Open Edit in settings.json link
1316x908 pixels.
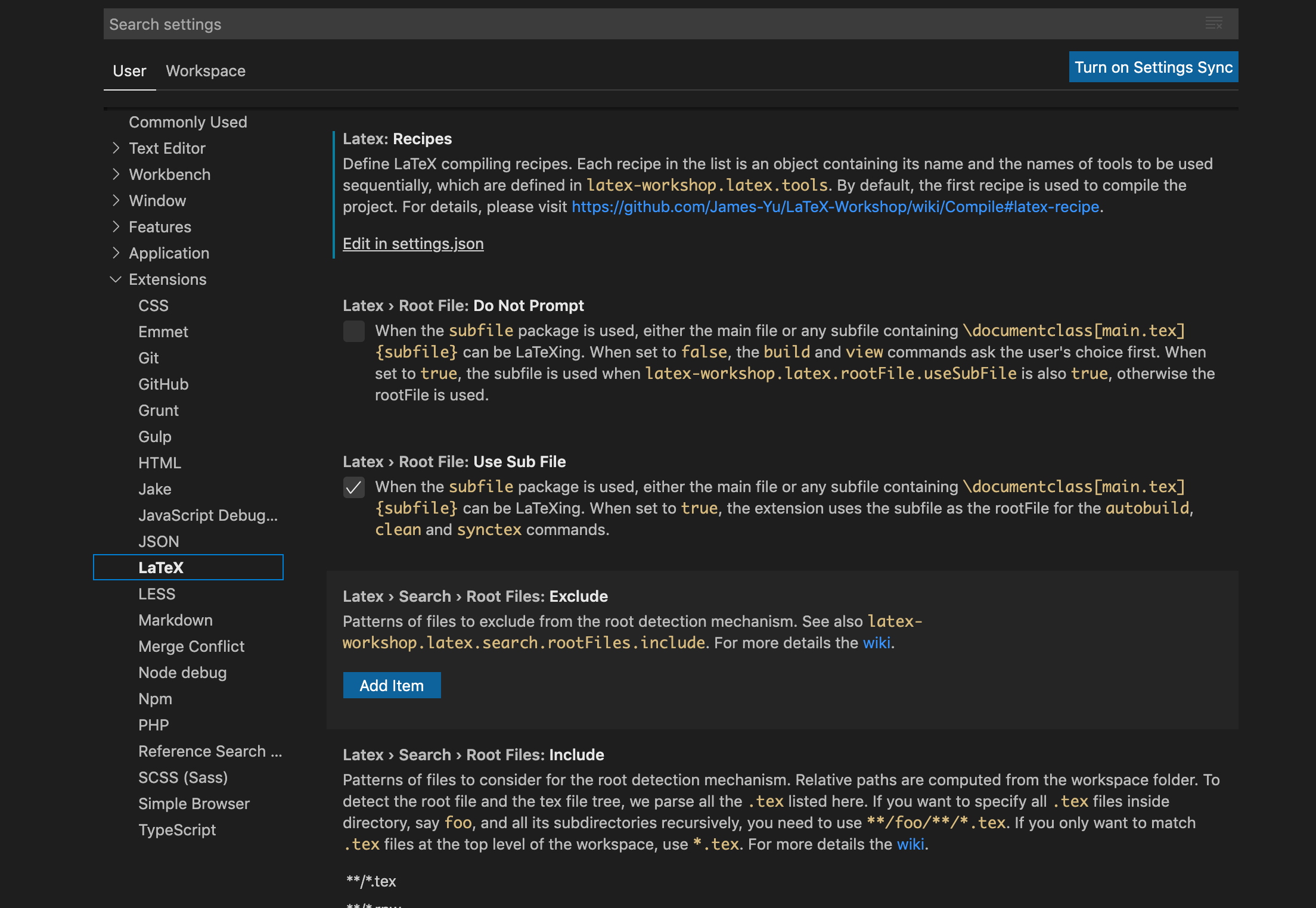point(413,244)
